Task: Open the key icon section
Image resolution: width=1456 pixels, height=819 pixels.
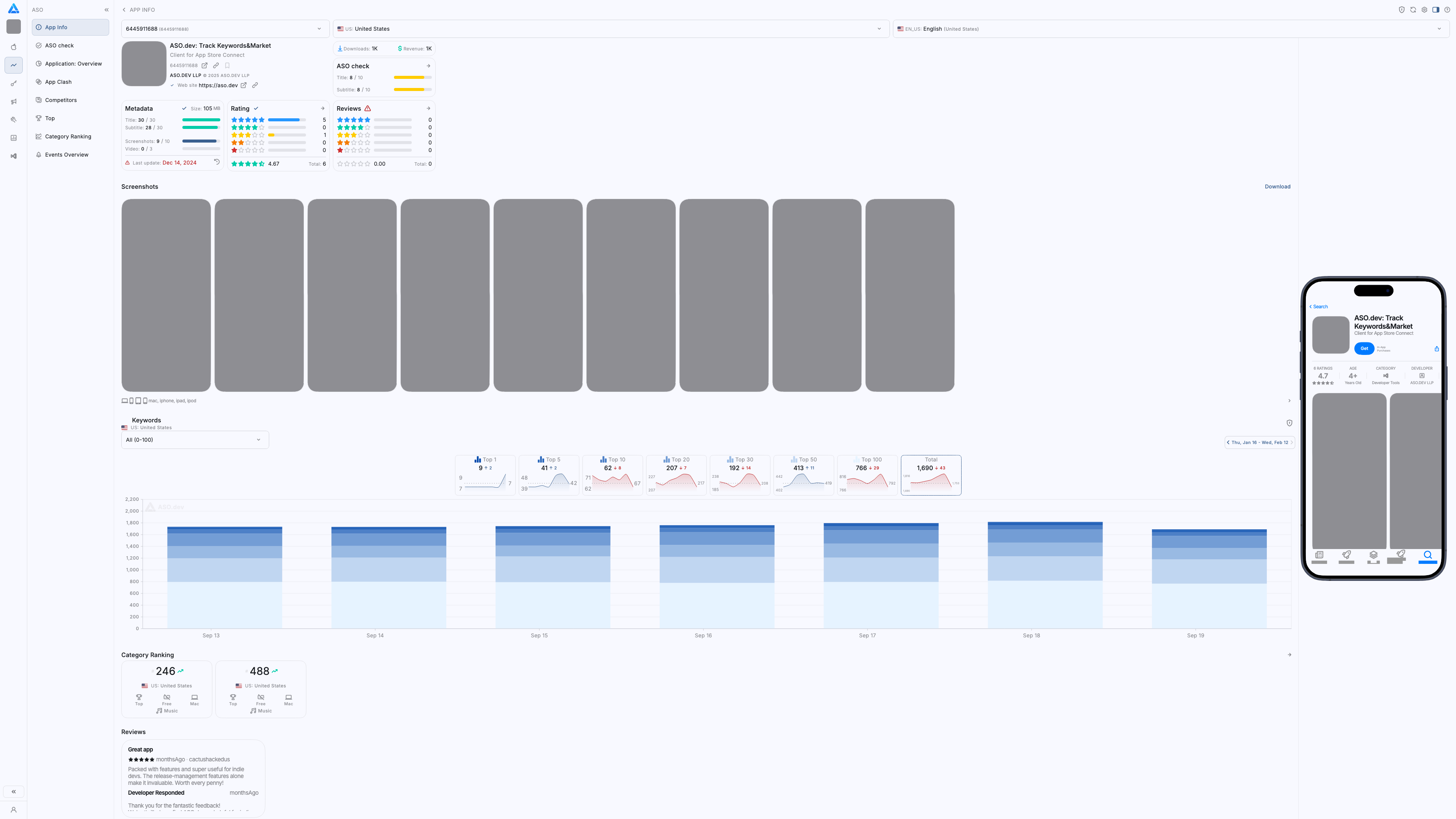Action: pyautogui.click(x=14, y=84)
